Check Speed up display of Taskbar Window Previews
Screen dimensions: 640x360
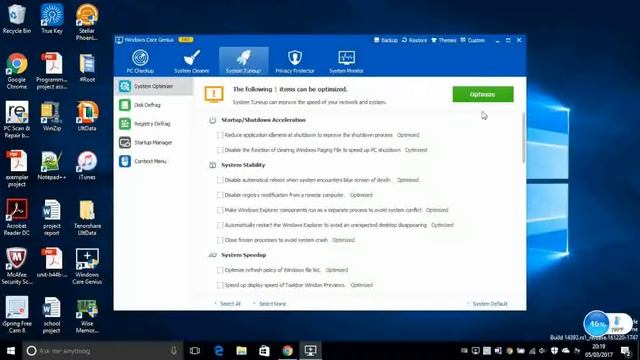[220, 285]
